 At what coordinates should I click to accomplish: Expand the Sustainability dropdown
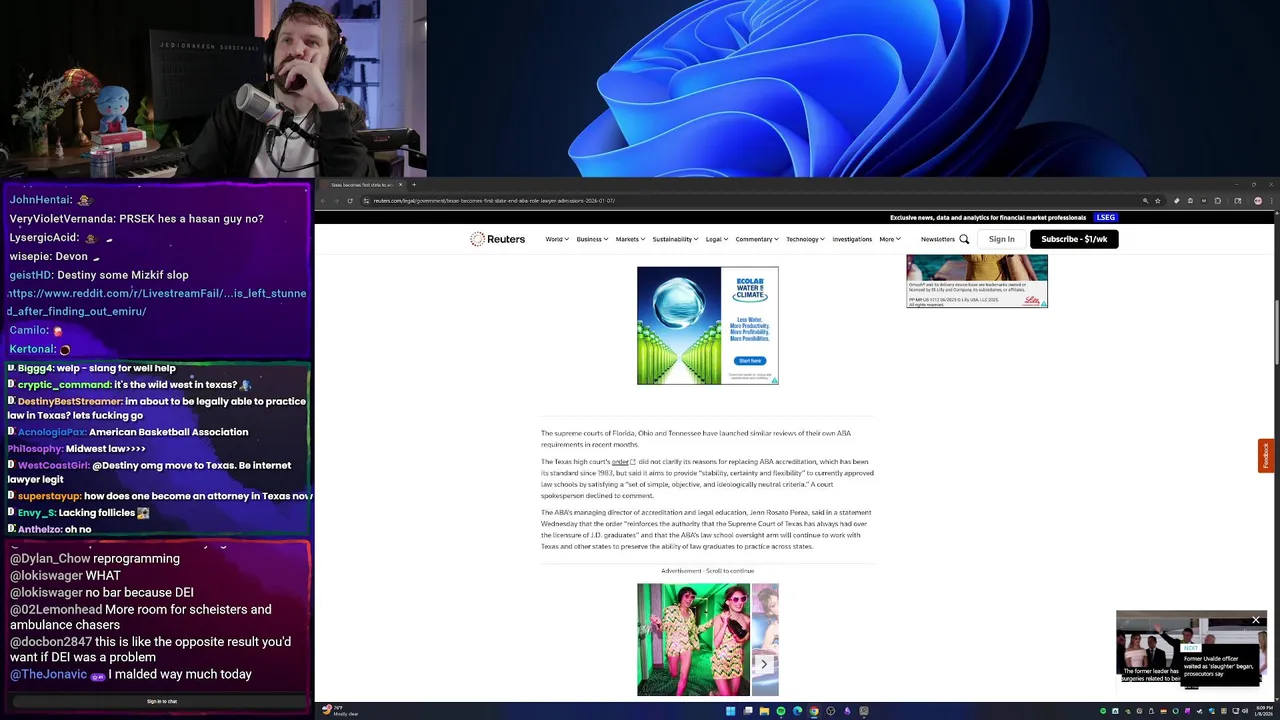(675, 239)
